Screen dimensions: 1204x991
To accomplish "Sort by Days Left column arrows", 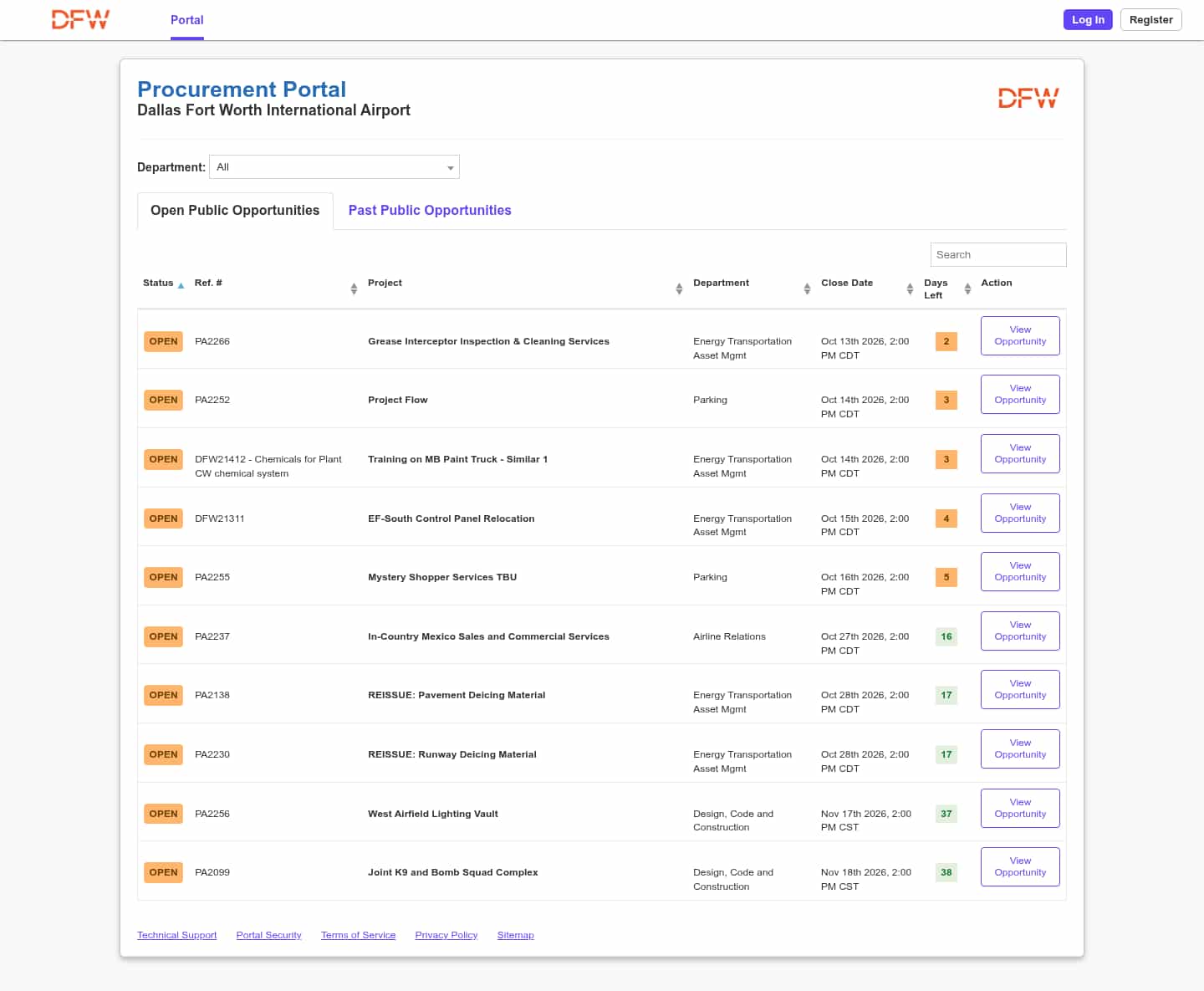I will [x=967, y=289].
